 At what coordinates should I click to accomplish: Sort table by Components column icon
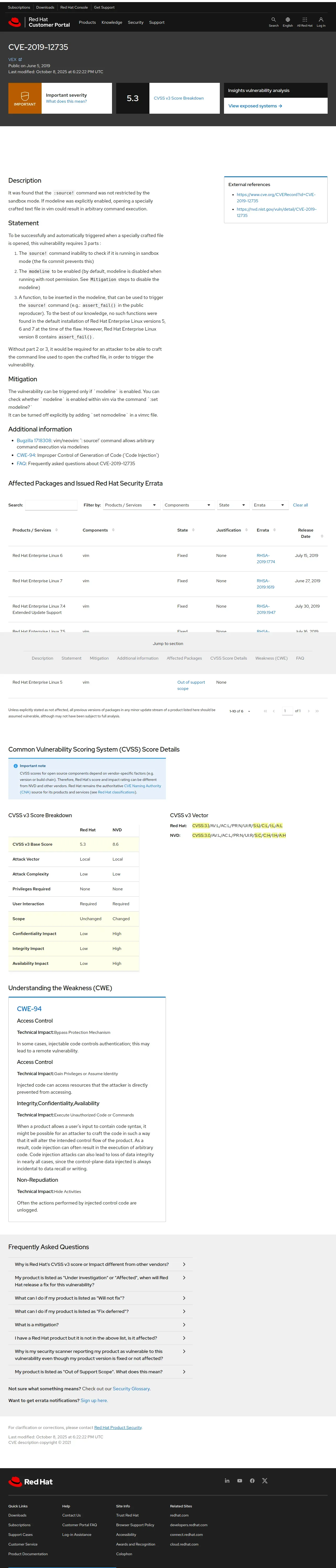point(113,530)
